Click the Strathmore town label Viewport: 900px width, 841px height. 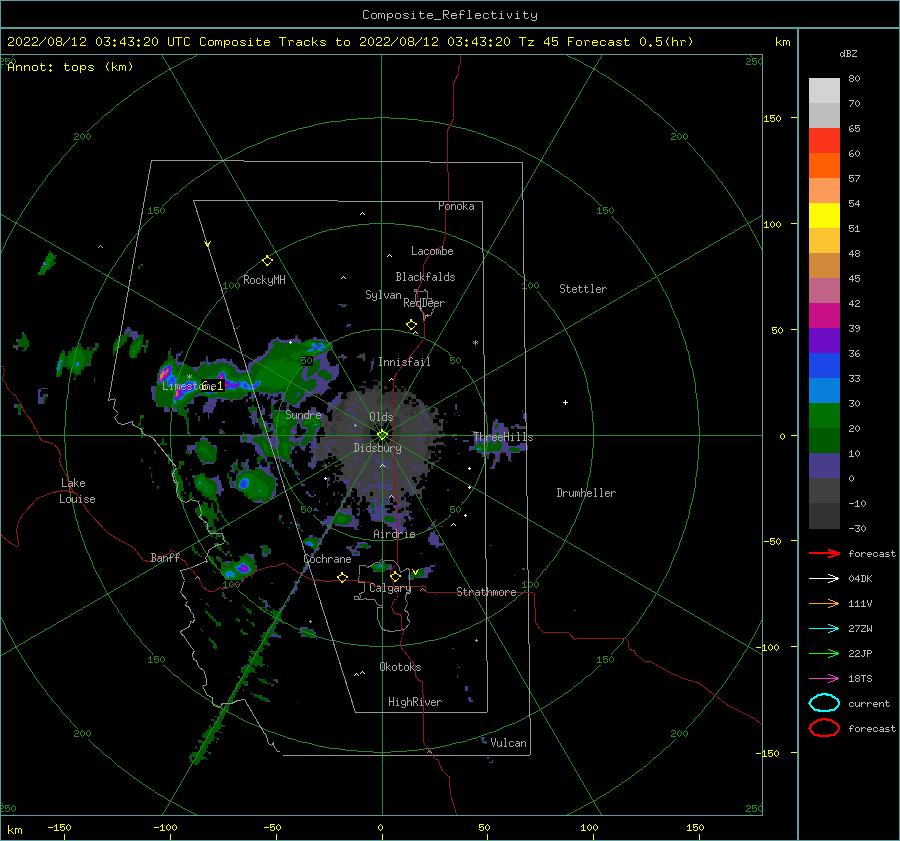(486, 592)
